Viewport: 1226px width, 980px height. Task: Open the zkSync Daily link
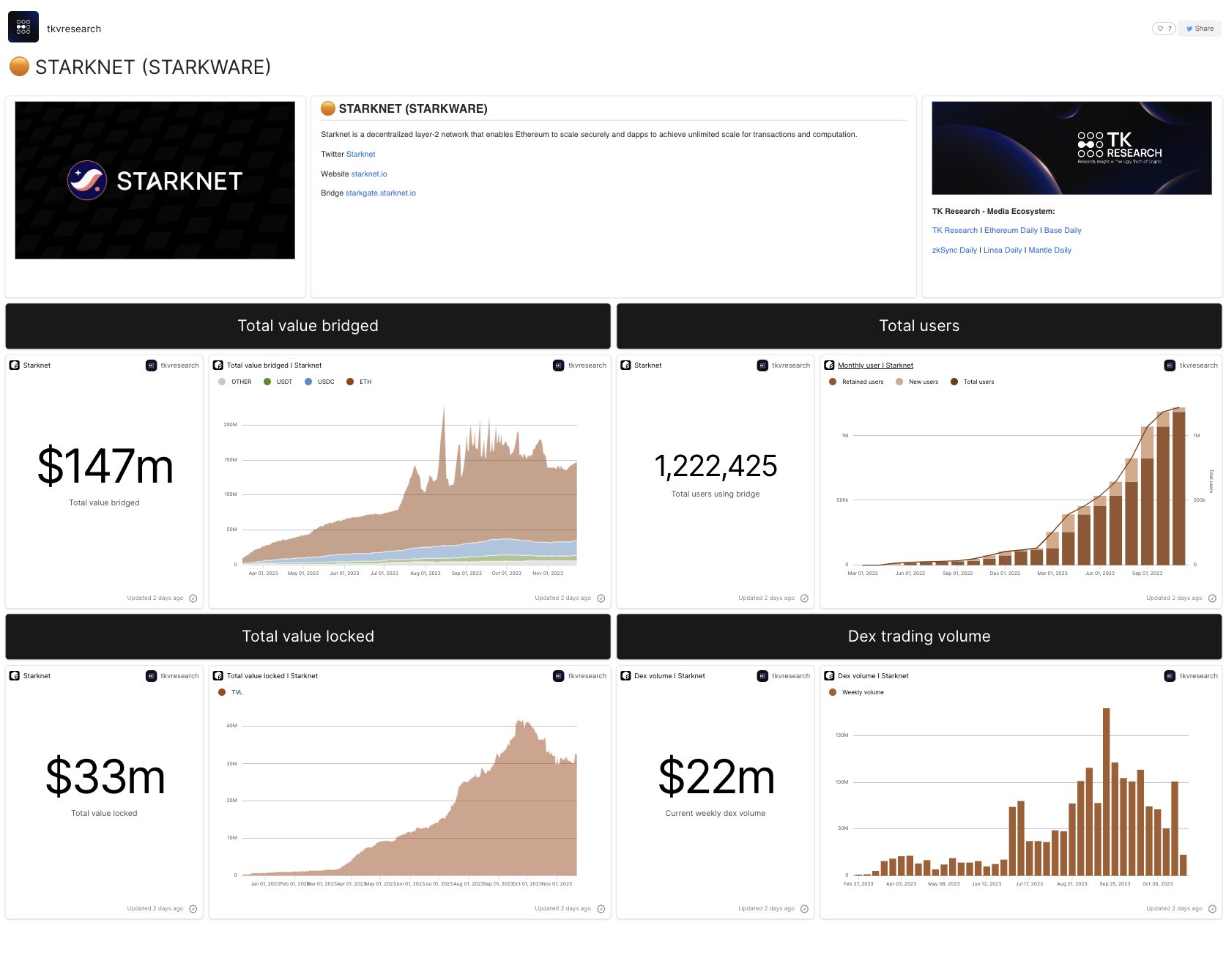[x=954, y=250]
